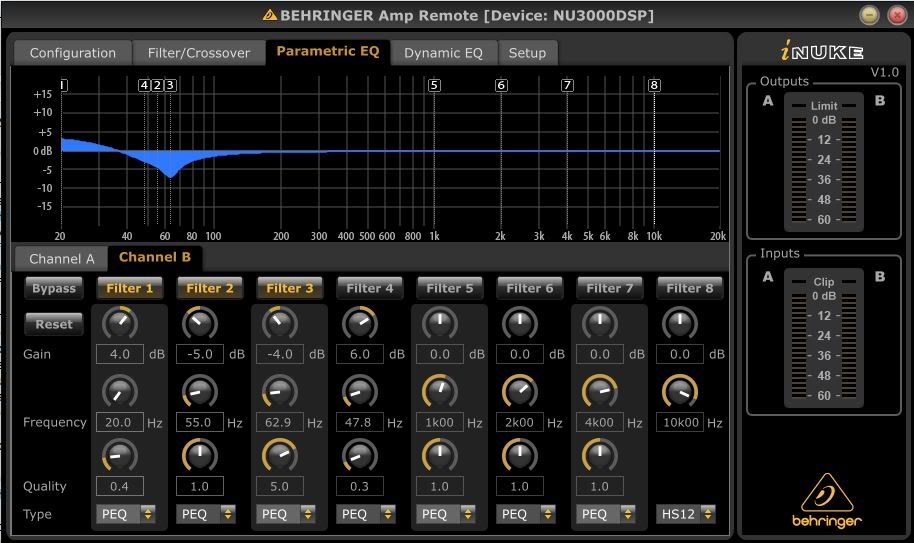Image resolution: width=914 pixels, height=543 pixels.
Task: Open Filter 7 type dropdown
Action: [x=605, y=514]
